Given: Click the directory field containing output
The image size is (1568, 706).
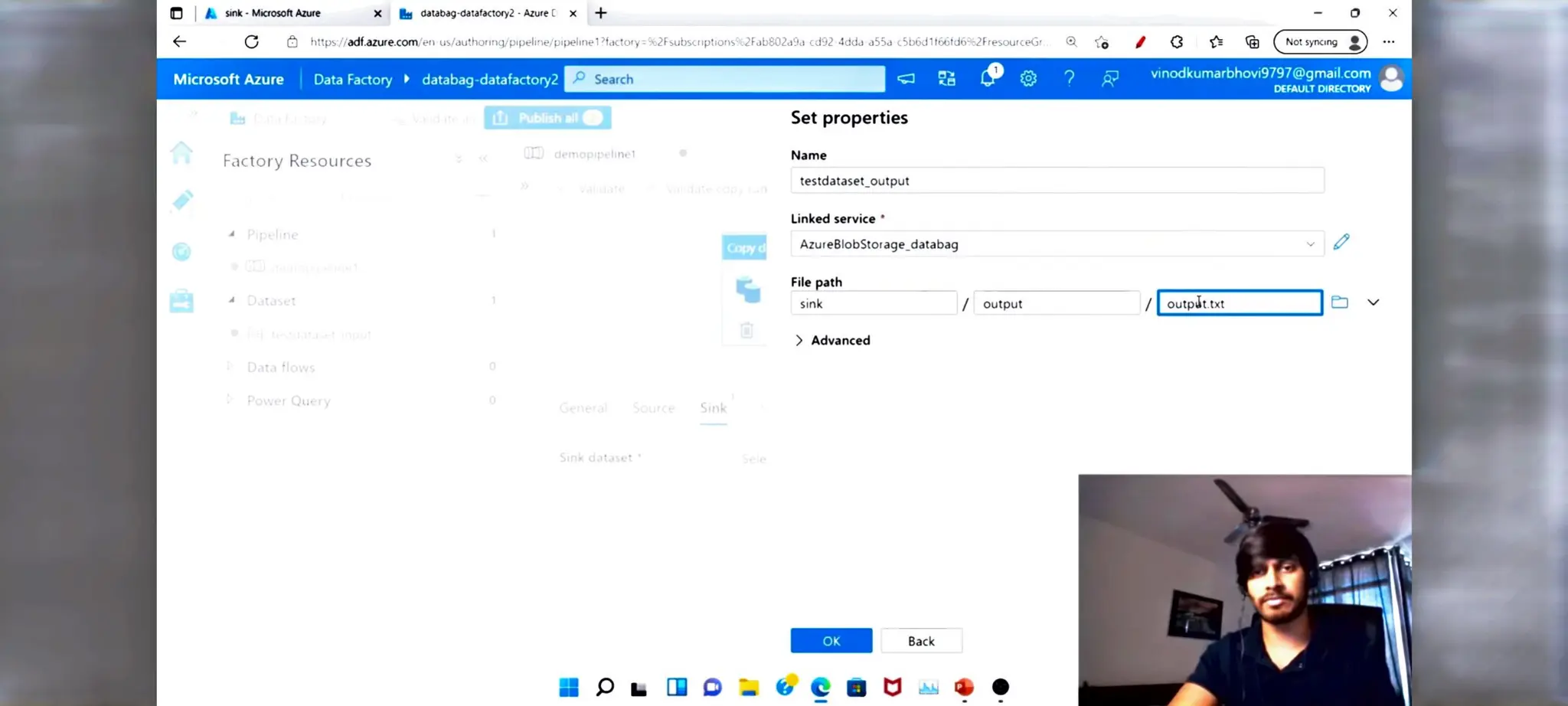Looking at the screenshot, I should [x=1057, y=303].
